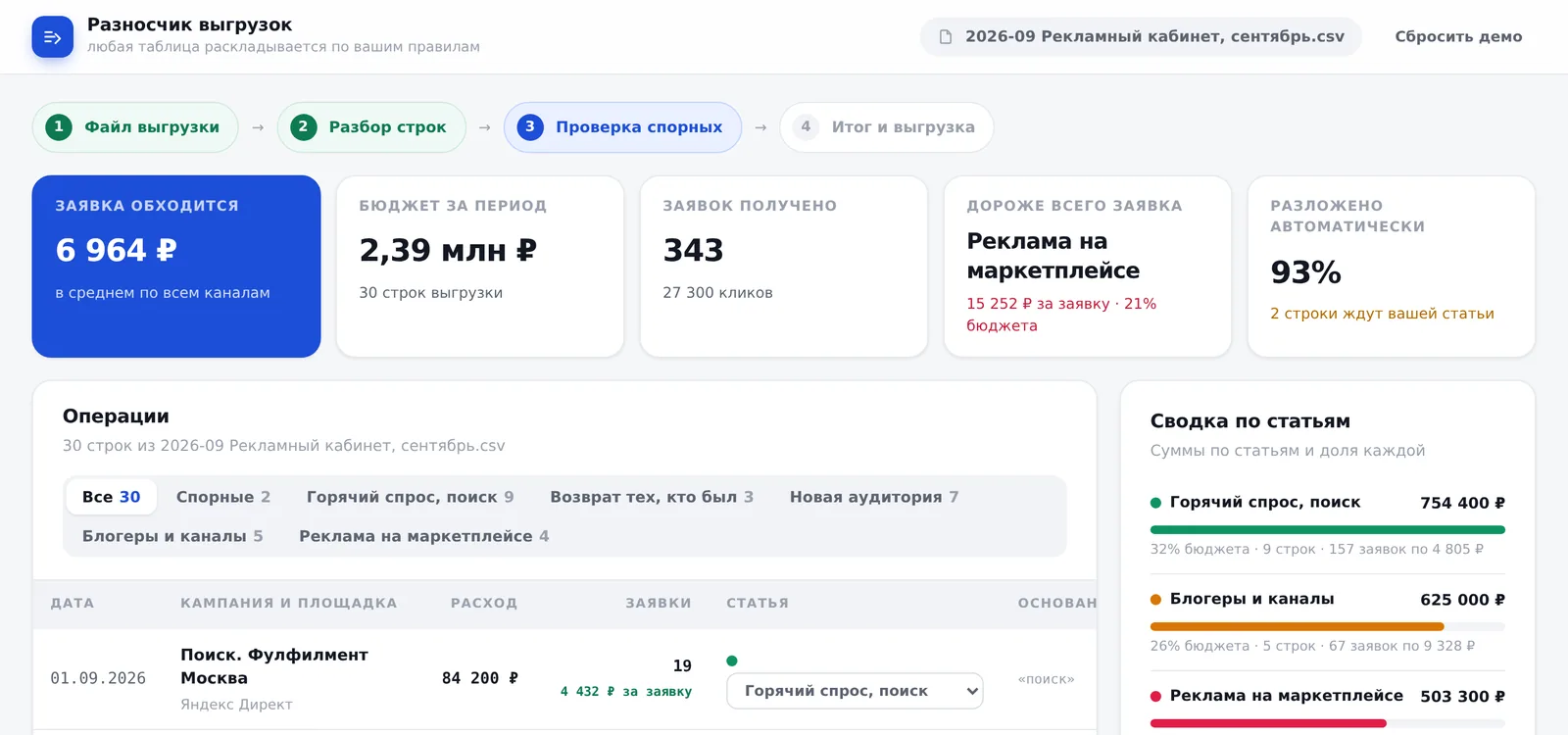
Task: Click the «4 432 ₽ за заявку» cost text
Action: click(x=626, y=691)
